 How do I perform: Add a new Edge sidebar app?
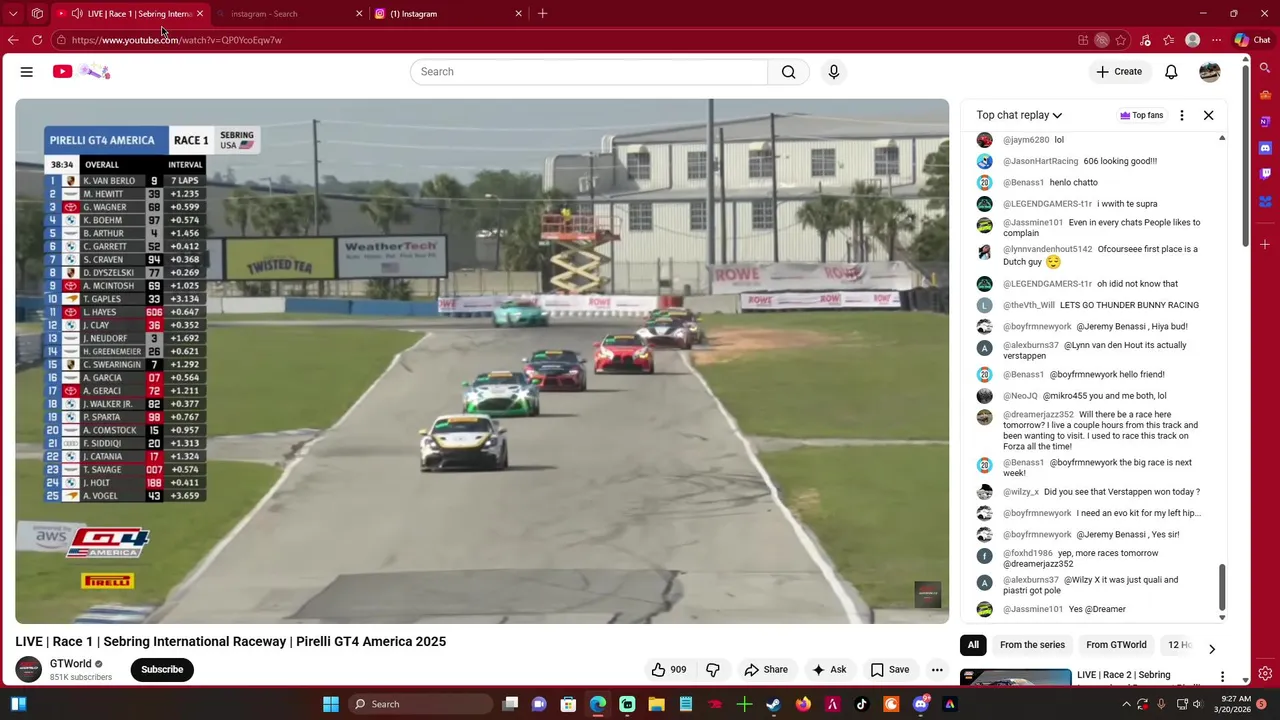pos(1265,244)
